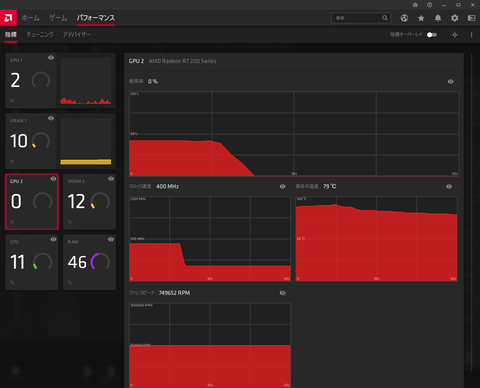The width and height of the screenshot is (480, 388).
Task: Toggle the sidebar panel layout icon
Action: (x=471, y=18)
